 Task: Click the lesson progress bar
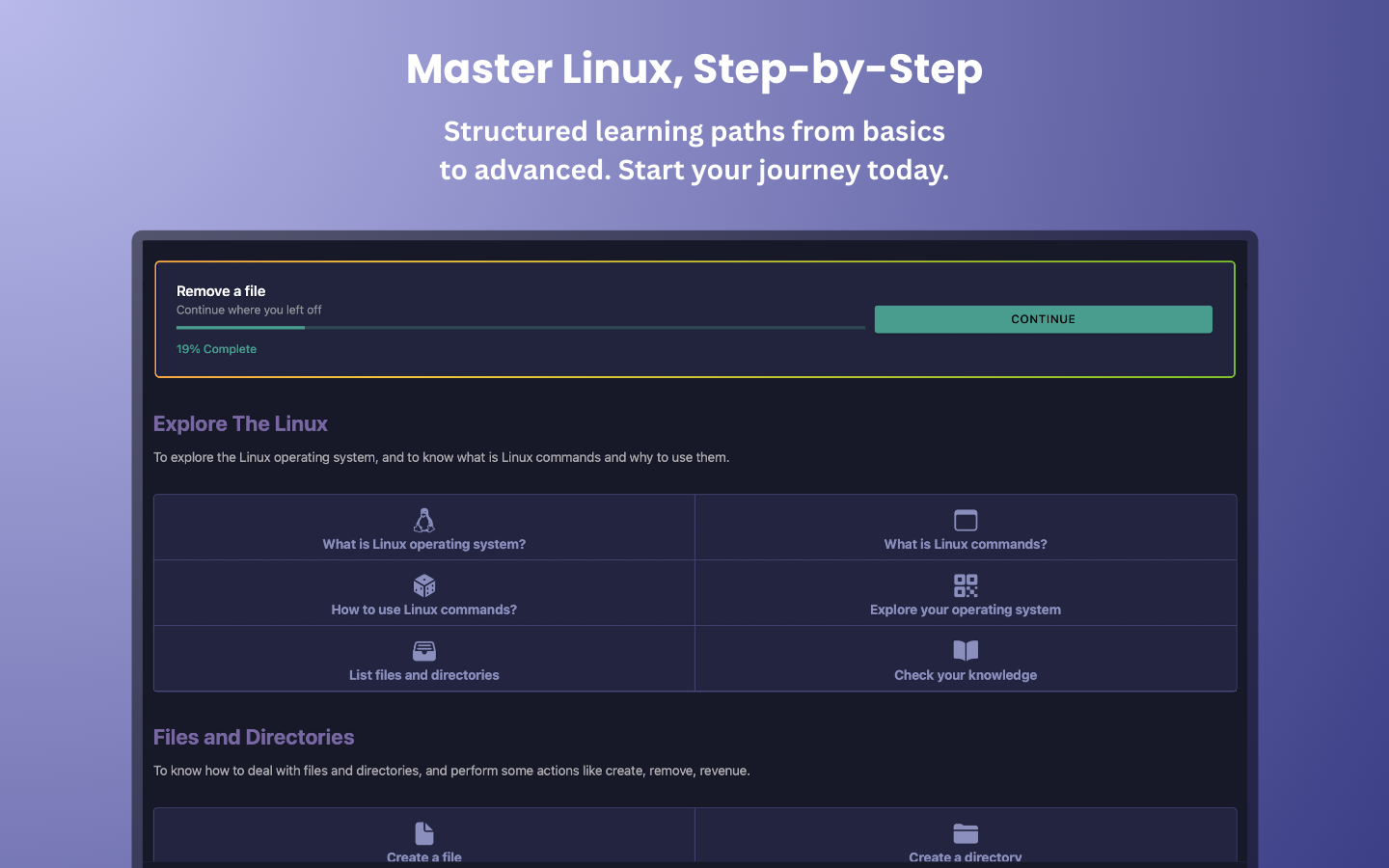tap(521, 328)
